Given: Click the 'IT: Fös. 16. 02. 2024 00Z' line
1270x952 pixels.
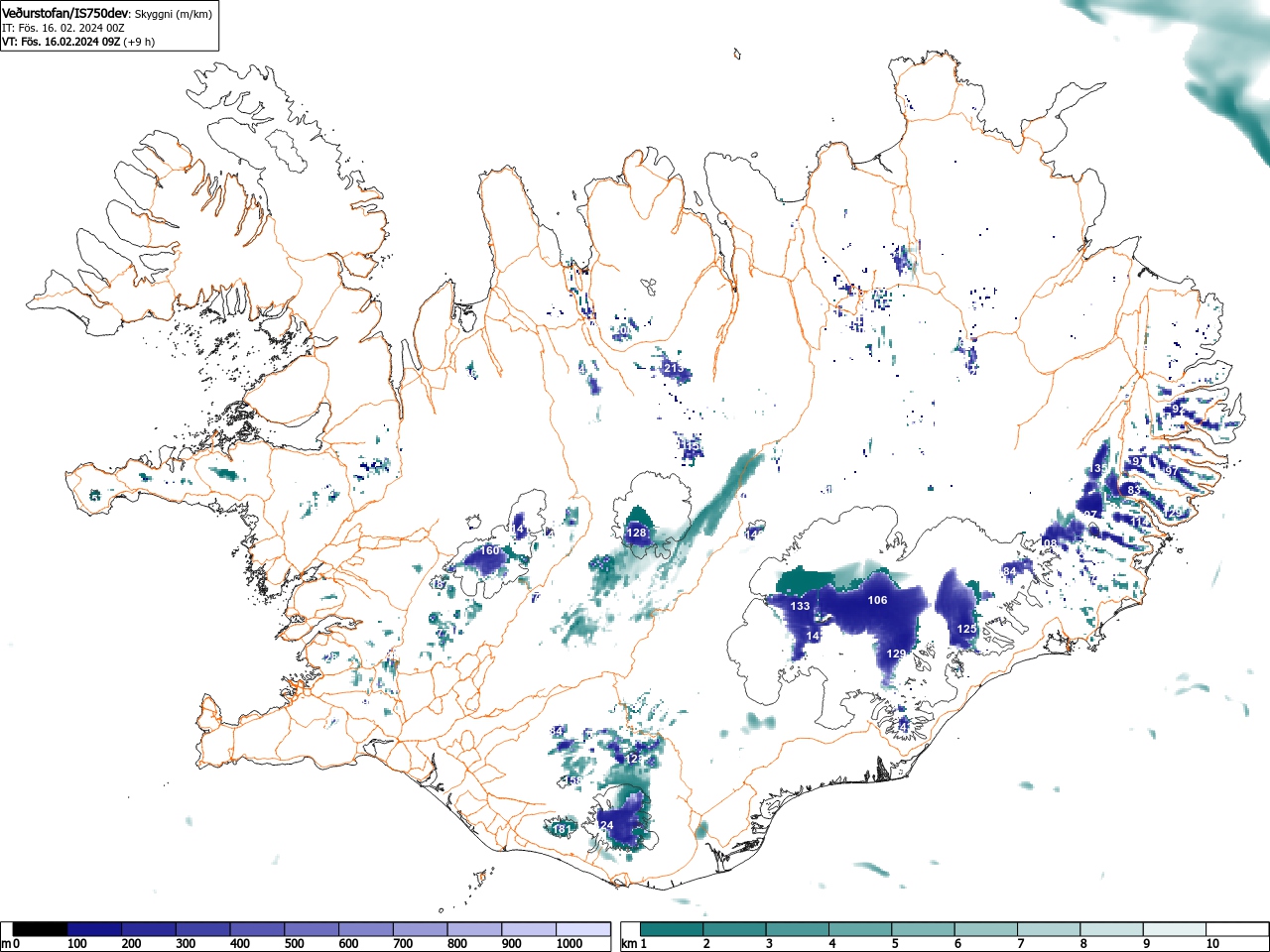Looking at the screenshot, I should click(x=63, y=28).
